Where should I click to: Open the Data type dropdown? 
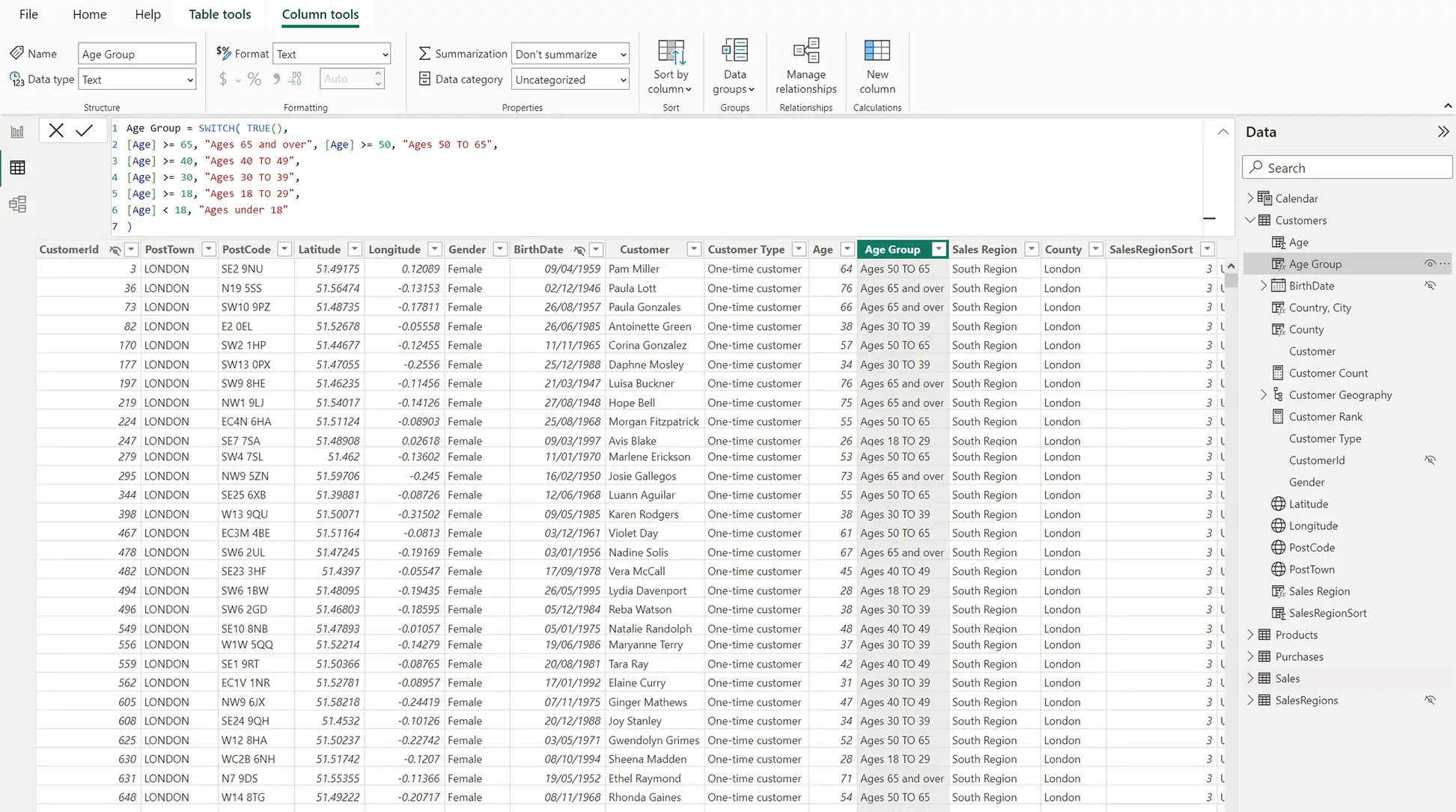[137, 79]
